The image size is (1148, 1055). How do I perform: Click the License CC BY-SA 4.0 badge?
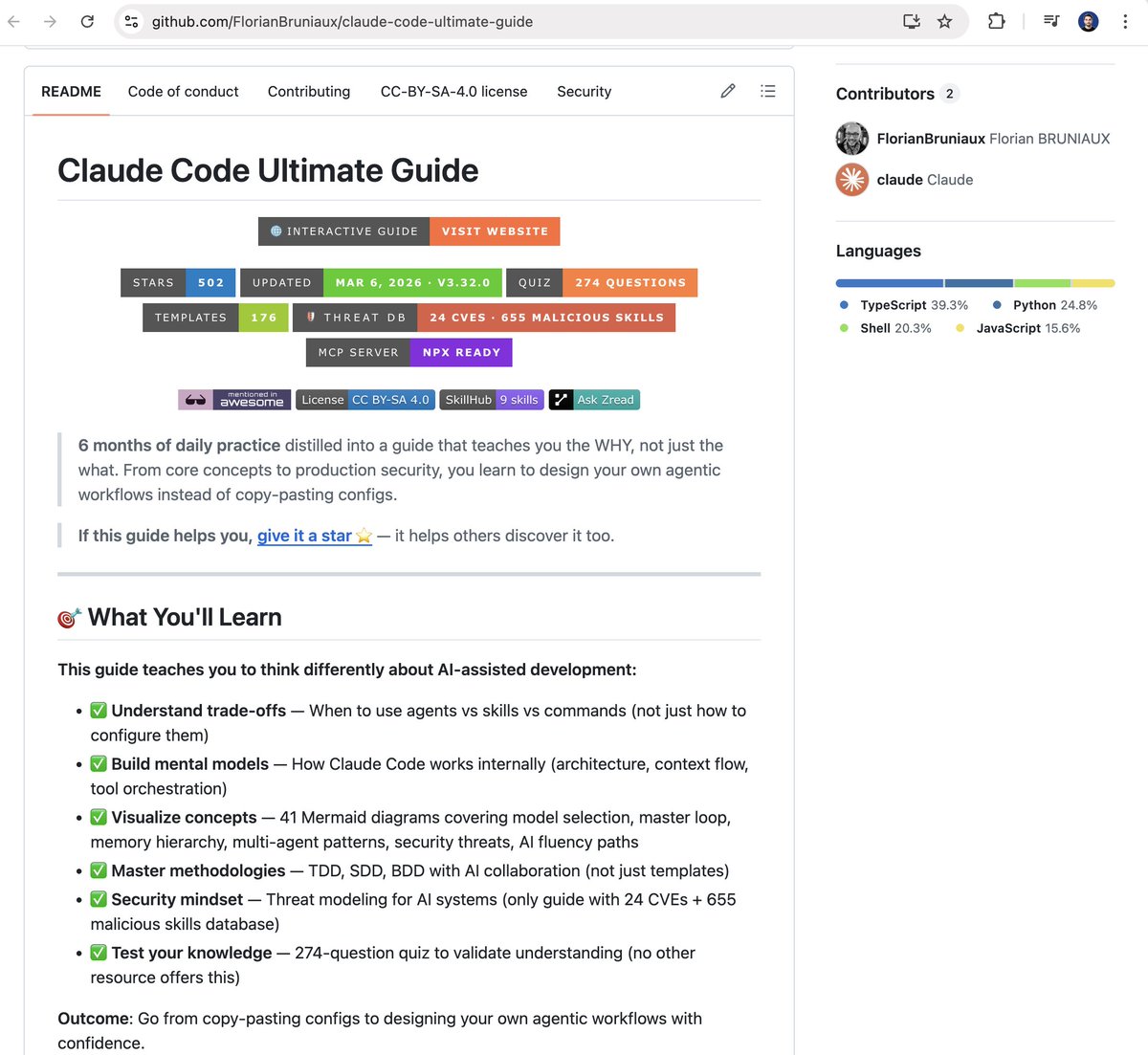click(365, 400)
